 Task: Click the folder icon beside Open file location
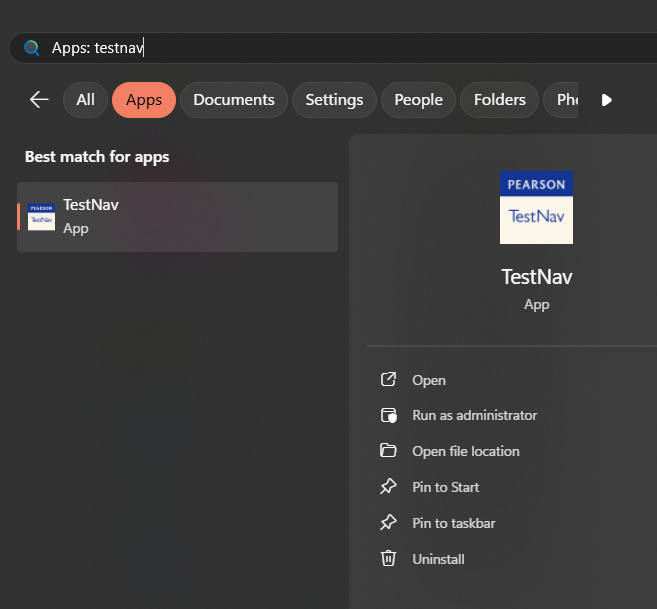point(388,451)
